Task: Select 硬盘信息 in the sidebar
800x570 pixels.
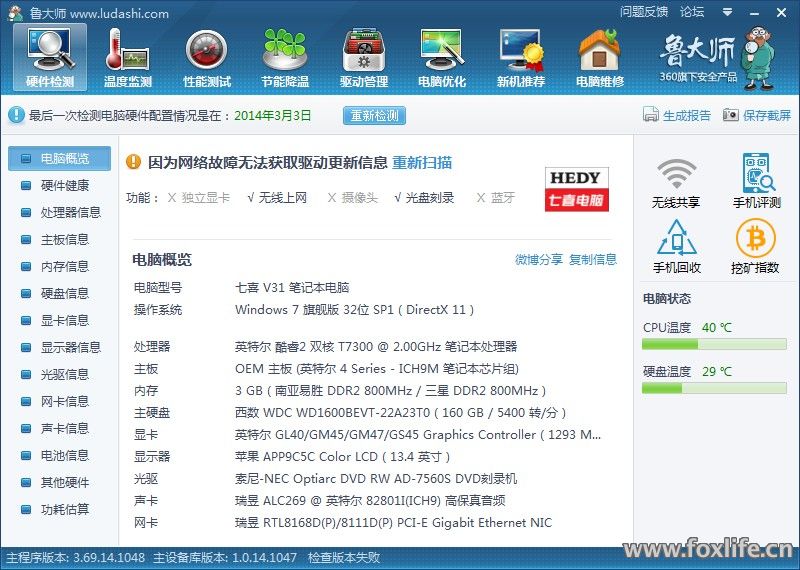Action: click(64, 294)
